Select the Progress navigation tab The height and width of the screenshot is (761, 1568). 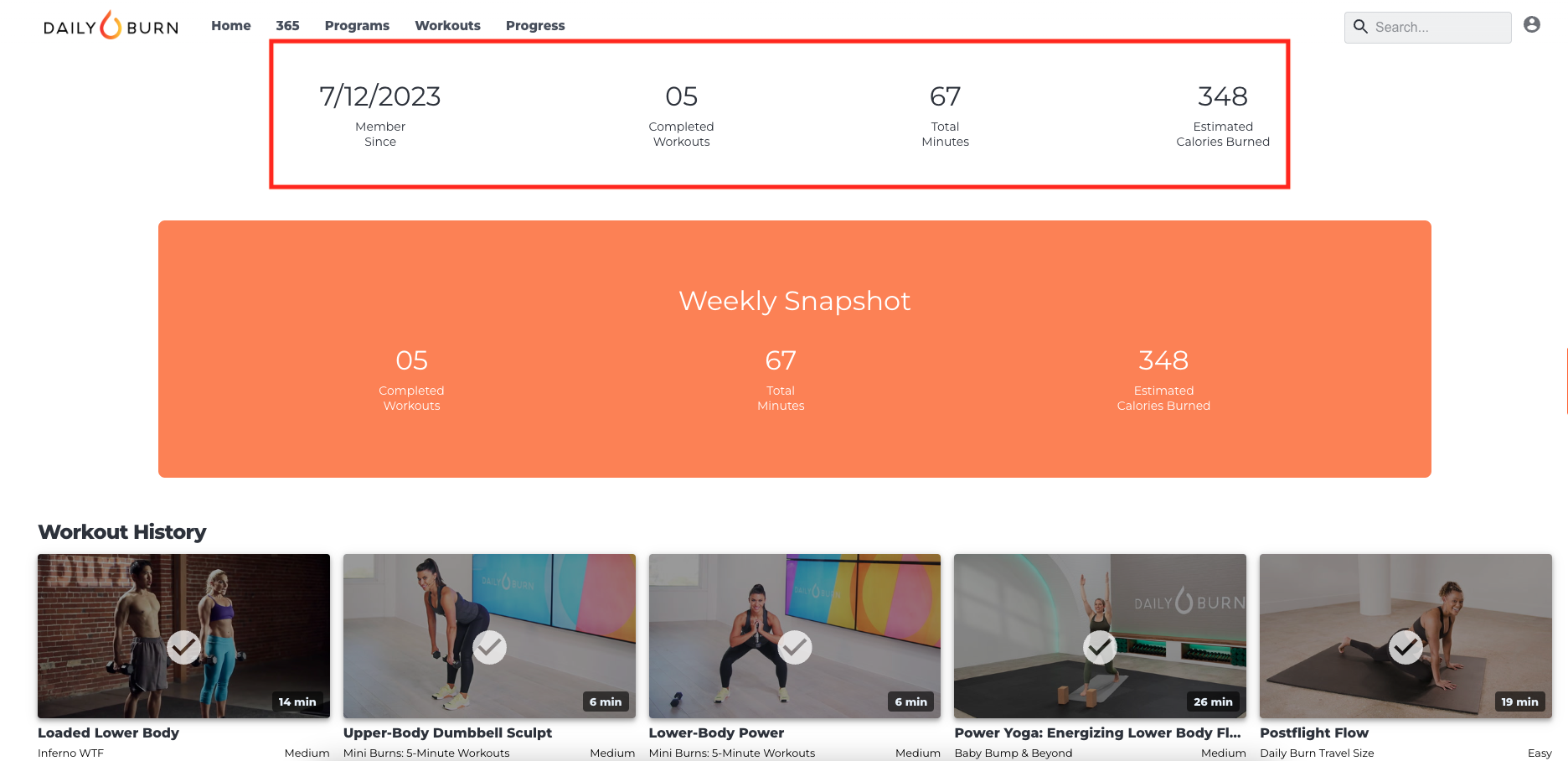535,25
